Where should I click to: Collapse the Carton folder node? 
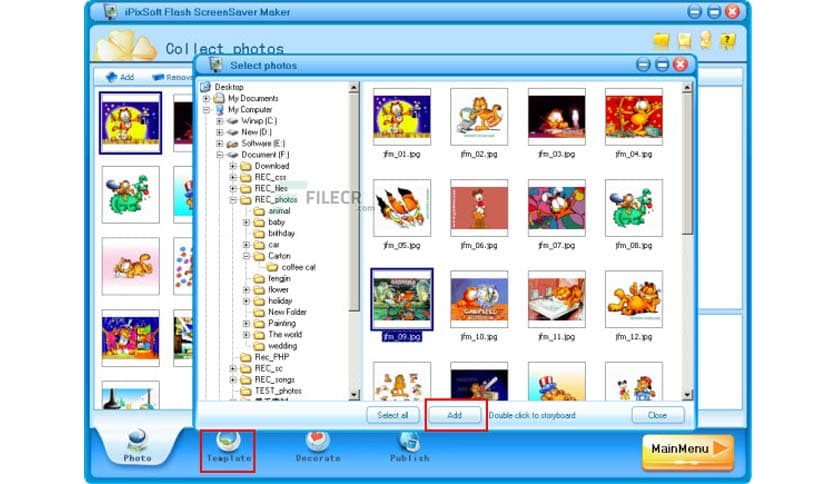coord(246,256)
